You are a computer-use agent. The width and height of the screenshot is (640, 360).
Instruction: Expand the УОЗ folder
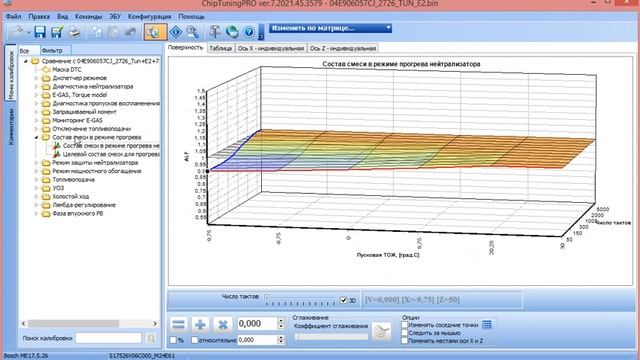pyautogui.click(x=36, y=188)
